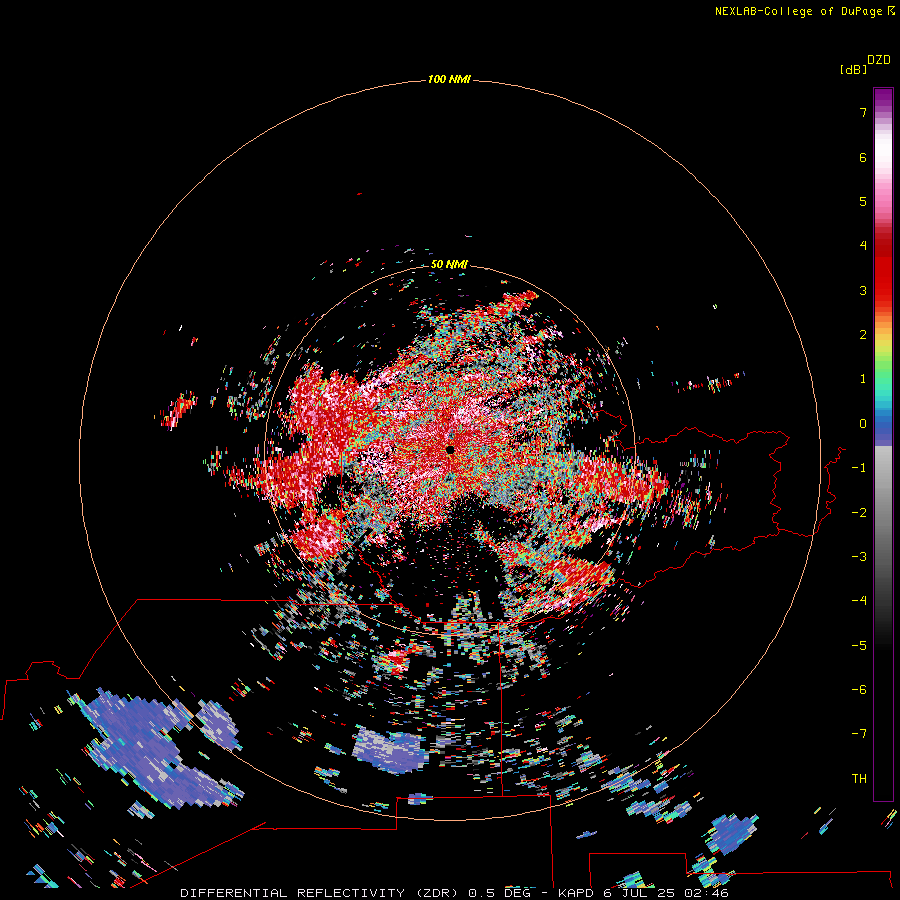
Task: Click the 6 dB tick label
Action: (863, 157)
